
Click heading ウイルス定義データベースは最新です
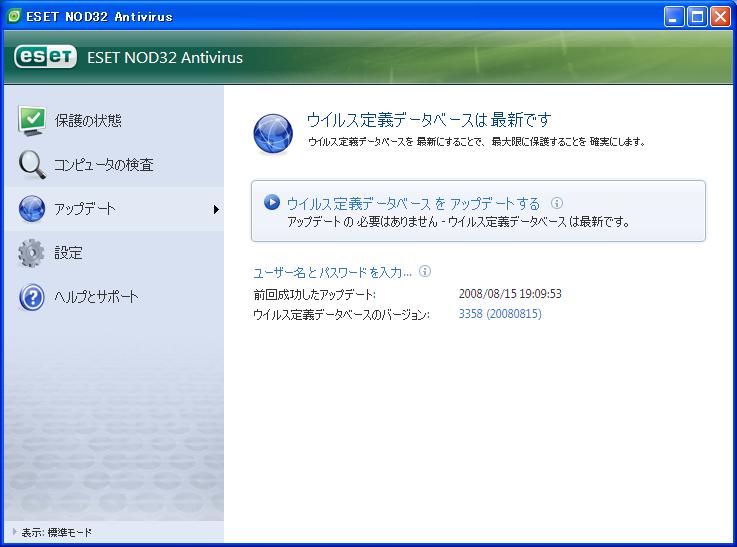point(429,120)
